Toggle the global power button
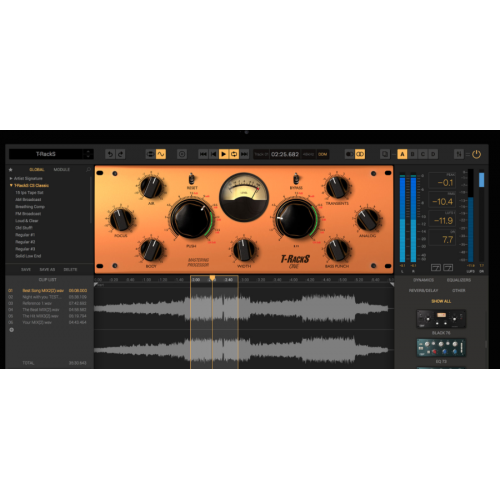Screen dimensions: 500x500 click(x=477, y=154)
